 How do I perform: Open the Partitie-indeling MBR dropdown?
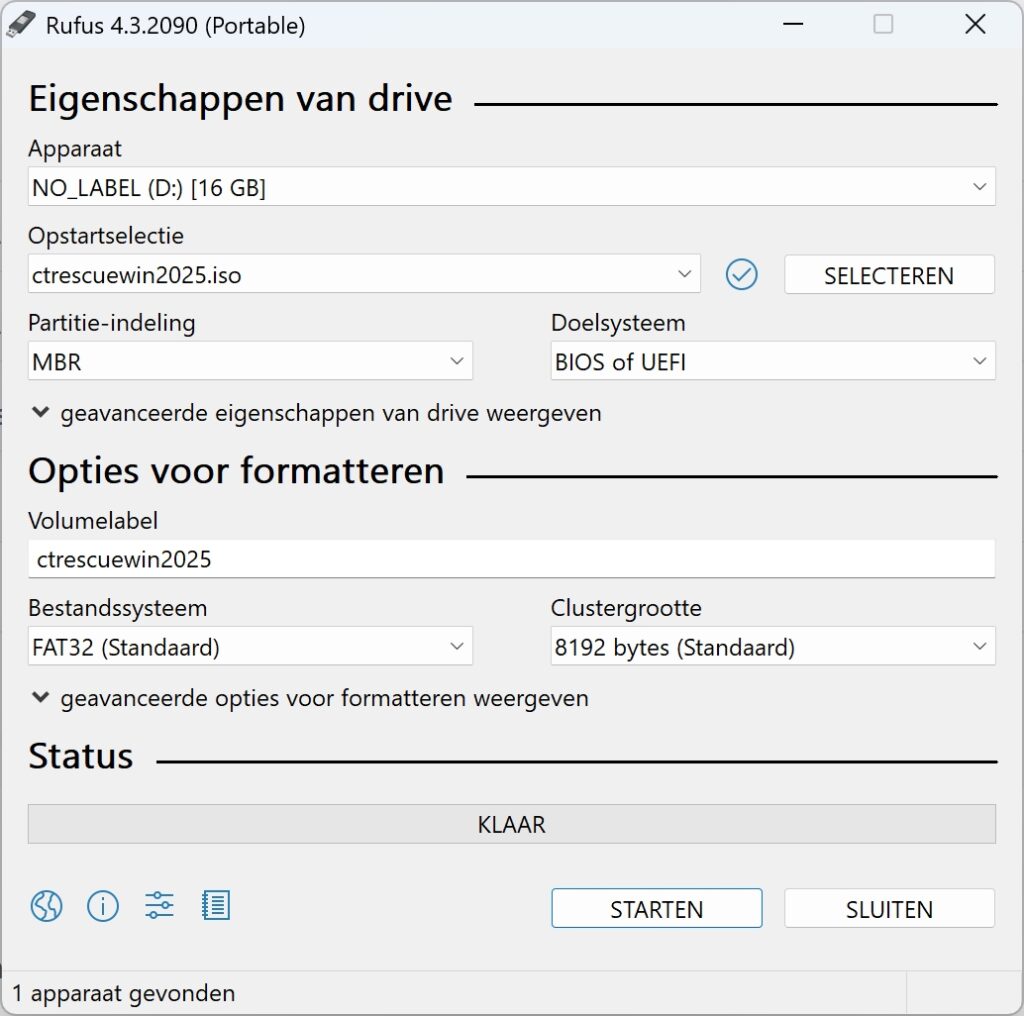coord(250,361)
